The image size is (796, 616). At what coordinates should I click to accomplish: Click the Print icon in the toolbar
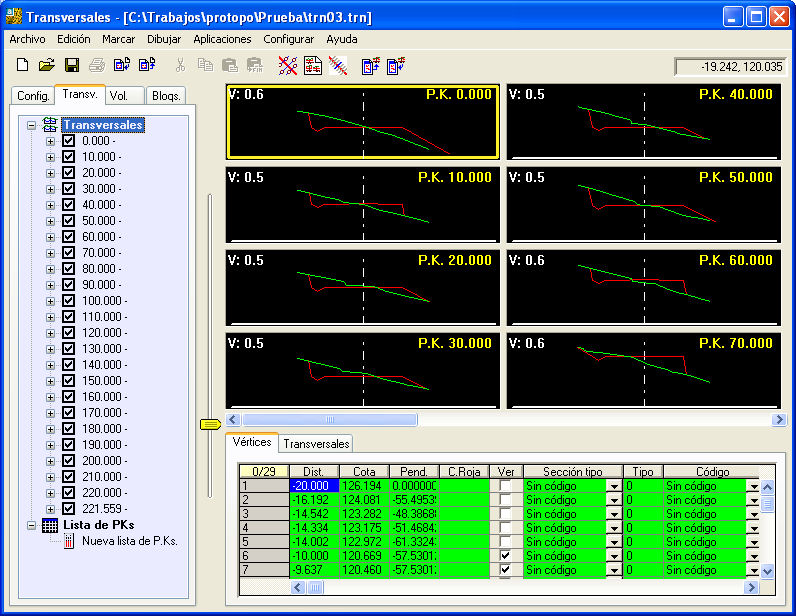click(x=96, y=65)
